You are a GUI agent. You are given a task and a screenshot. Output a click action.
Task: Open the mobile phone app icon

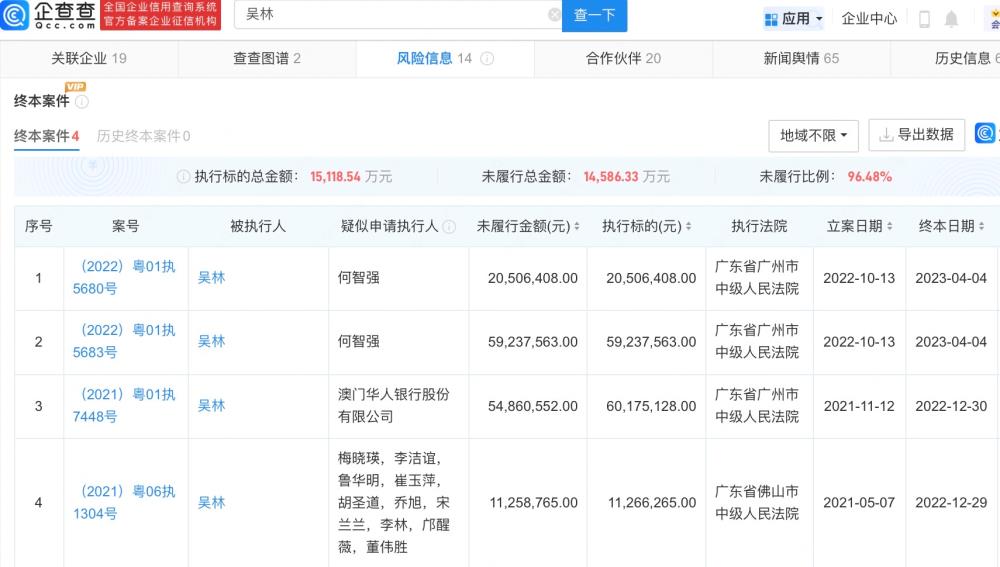(924, 19)
